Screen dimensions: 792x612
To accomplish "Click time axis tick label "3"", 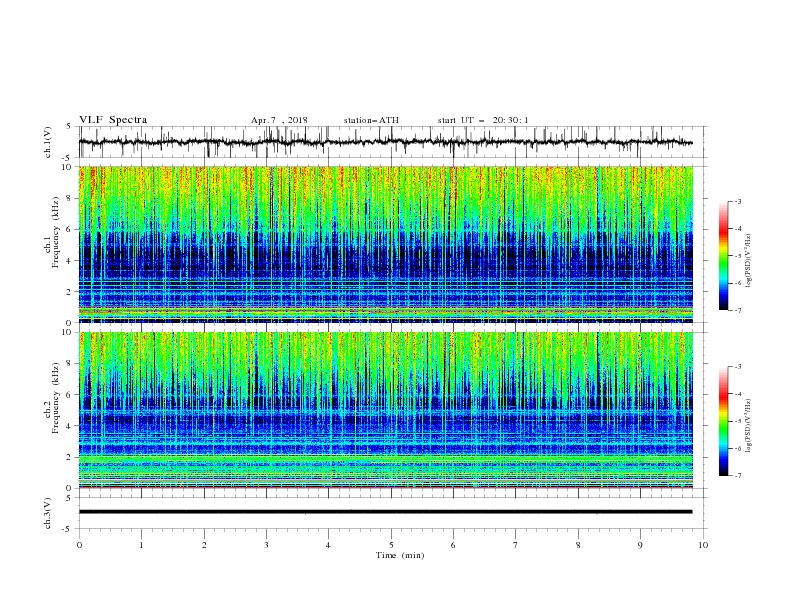I will coord(266,545).
